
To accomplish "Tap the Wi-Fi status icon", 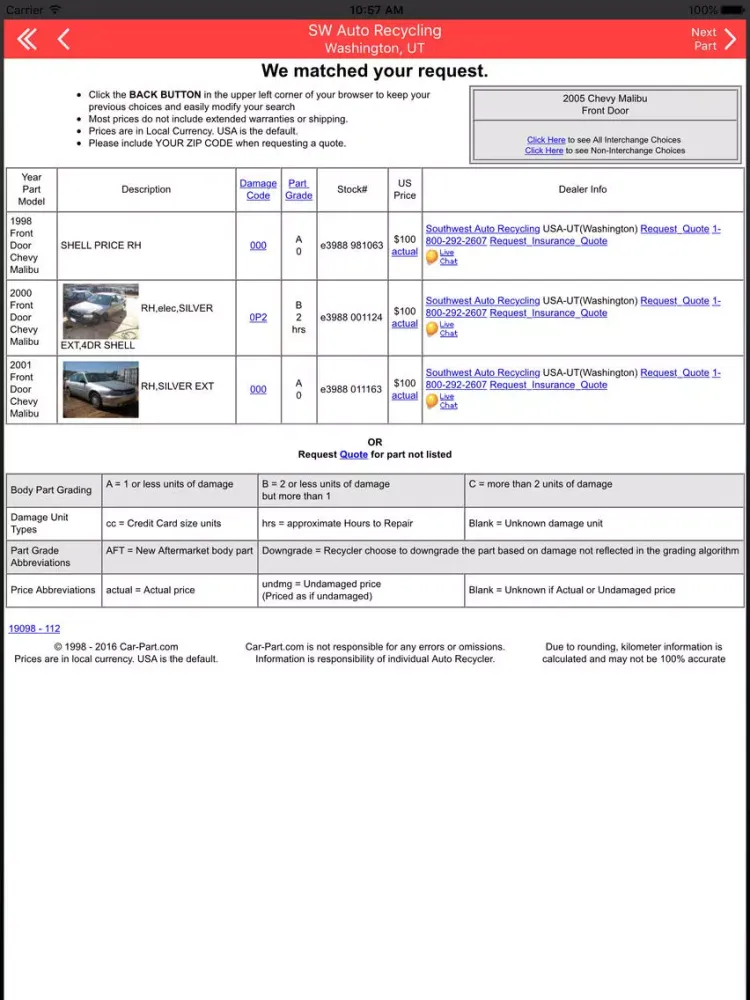I will coord(55,10).
